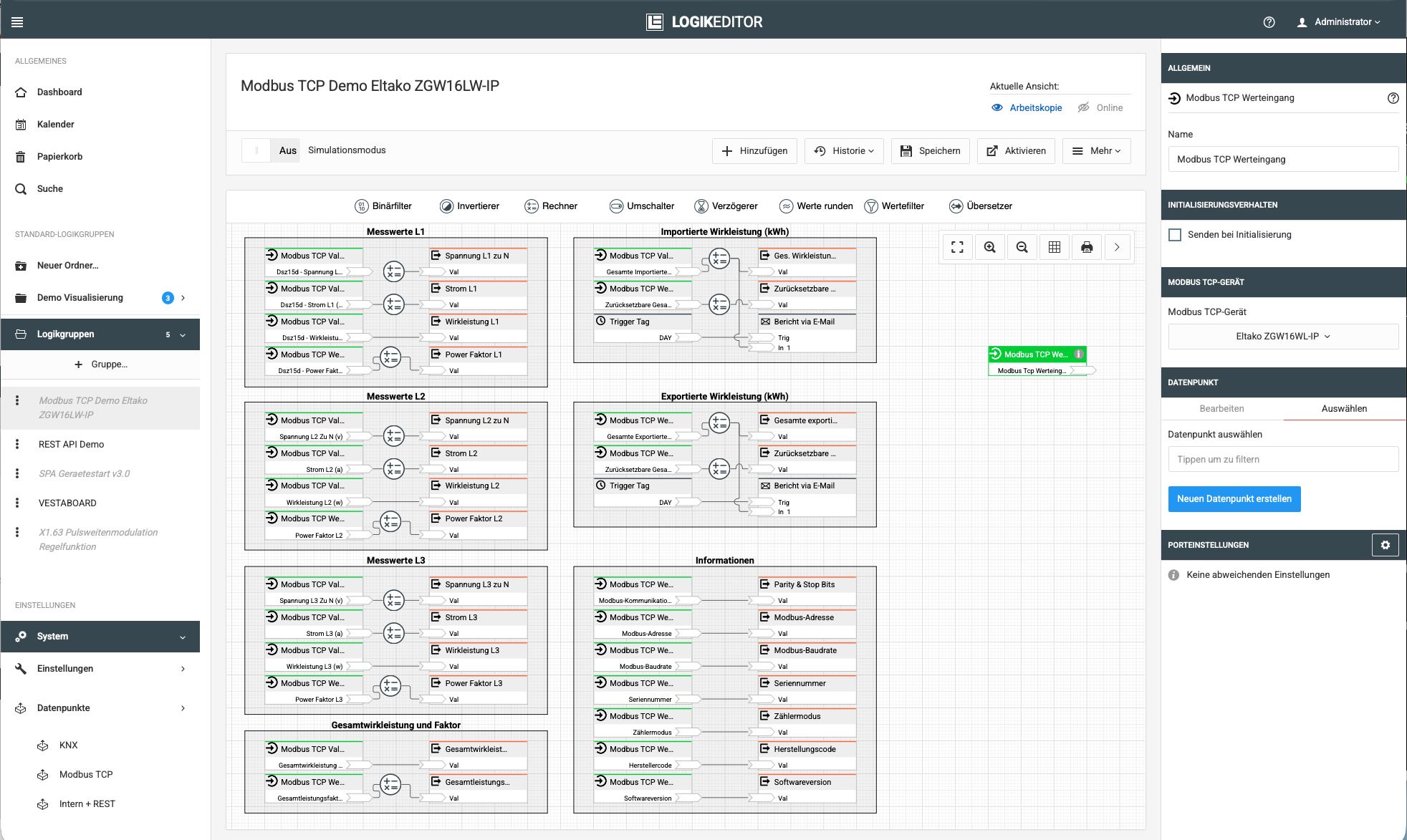
Task: Print the logic diagram
Action: 1087,247
